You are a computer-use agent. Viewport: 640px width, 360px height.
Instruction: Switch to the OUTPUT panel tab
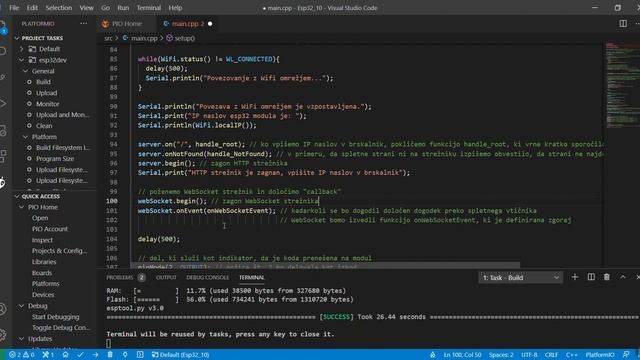166,278
